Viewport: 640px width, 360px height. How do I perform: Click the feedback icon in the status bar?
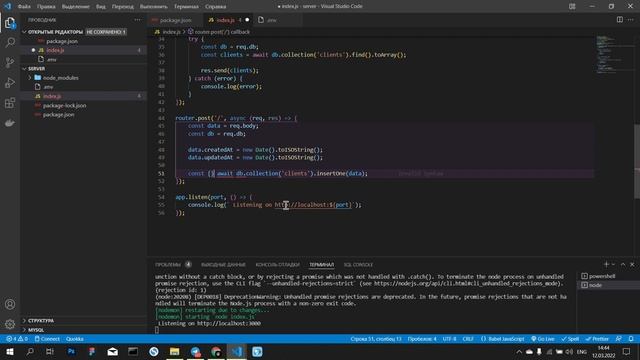pos(619,339)
